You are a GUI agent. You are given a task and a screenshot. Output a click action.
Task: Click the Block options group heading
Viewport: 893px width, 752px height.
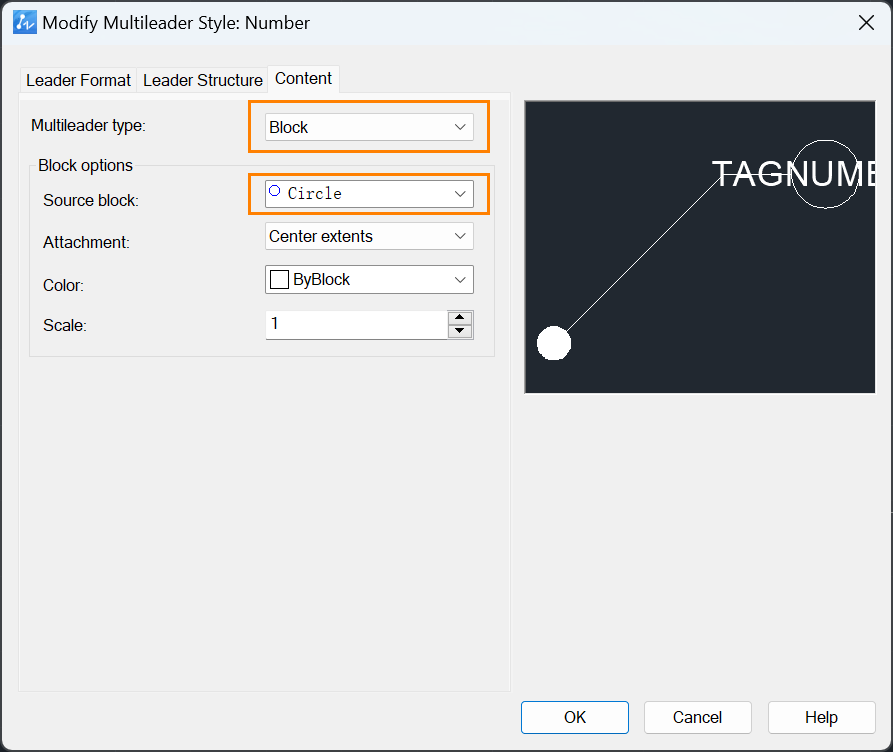[85, 165]
